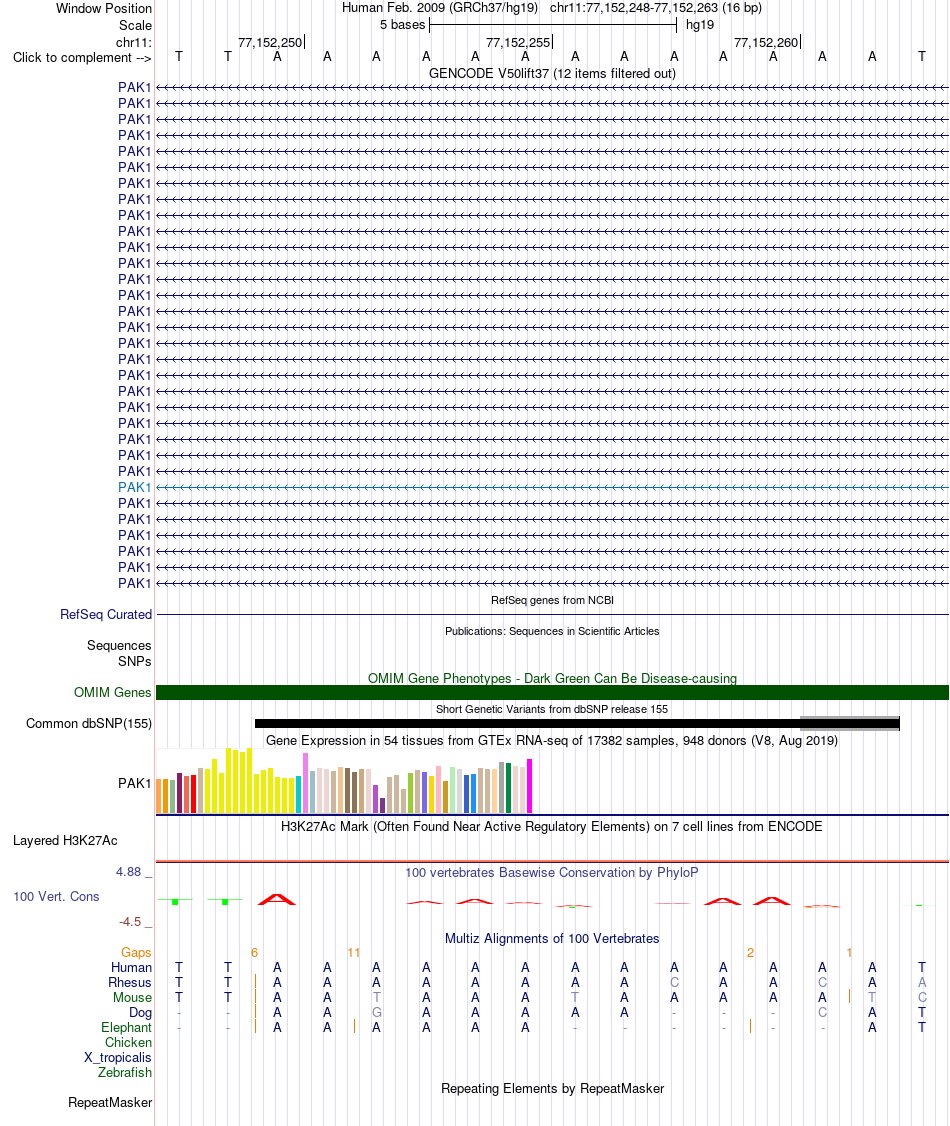Click 'Short Genetic Variants from dbSNP release 155'
This screenshot has height=1126, width=950.
pyautogui.click(x=551, y=709)
